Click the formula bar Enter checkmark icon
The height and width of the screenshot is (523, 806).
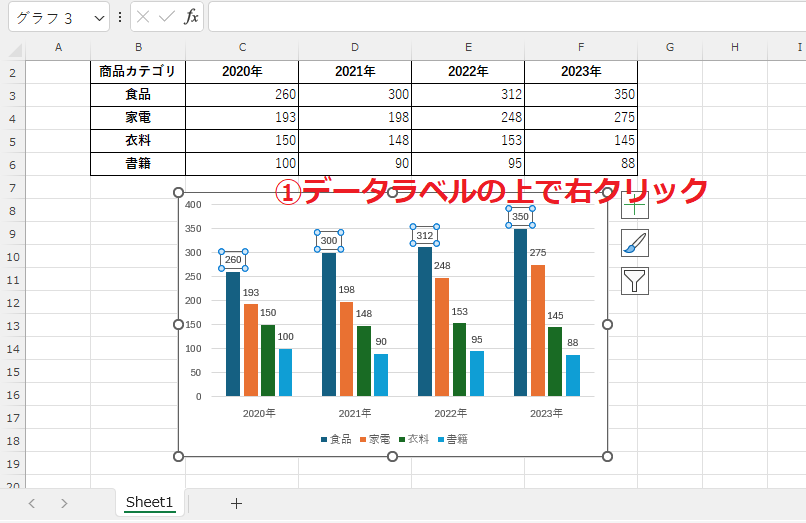[167, 17]
